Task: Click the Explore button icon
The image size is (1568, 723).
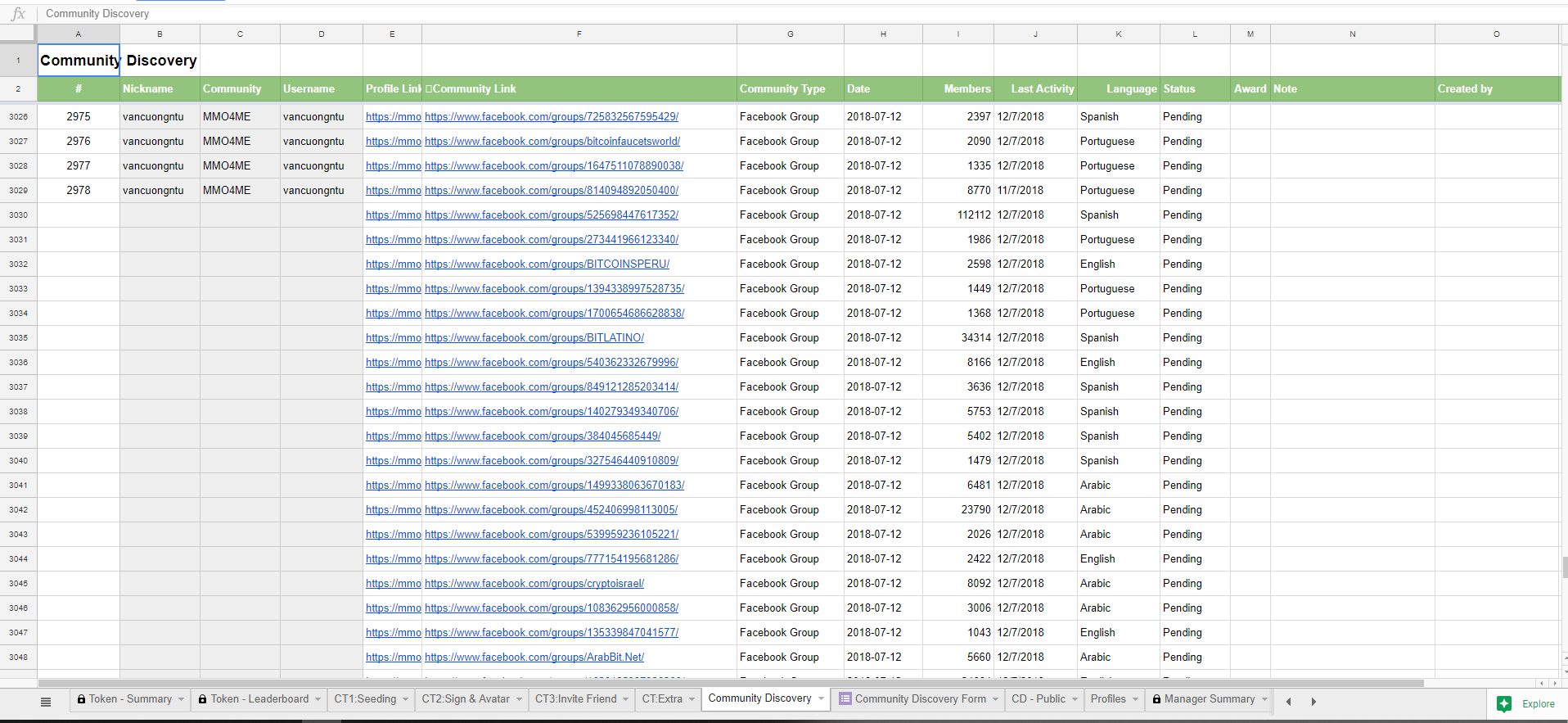Action: (x=1504, y=704)
